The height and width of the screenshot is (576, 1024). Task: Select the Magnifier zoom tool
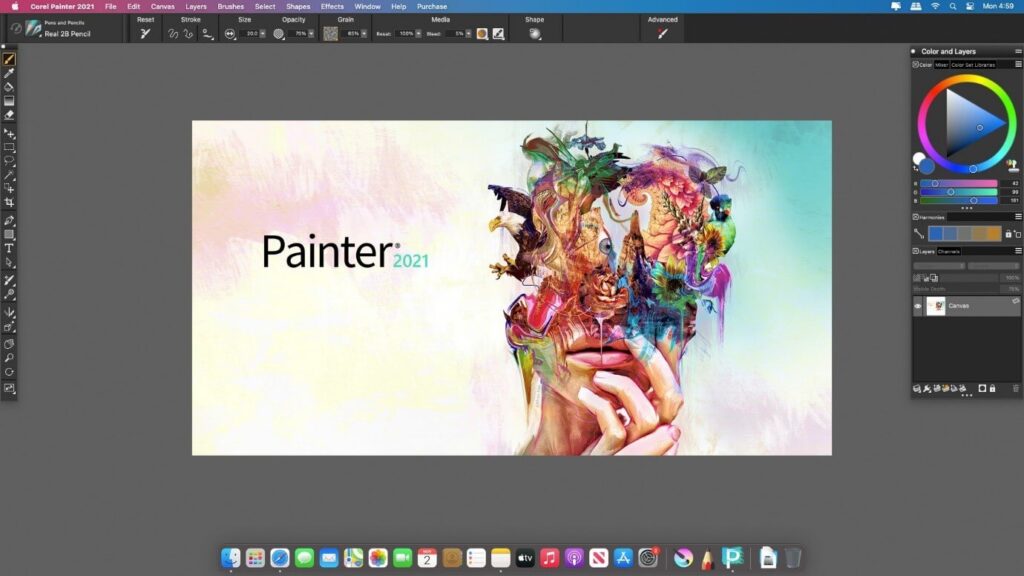pyautogui.click(x=9, y=358)
